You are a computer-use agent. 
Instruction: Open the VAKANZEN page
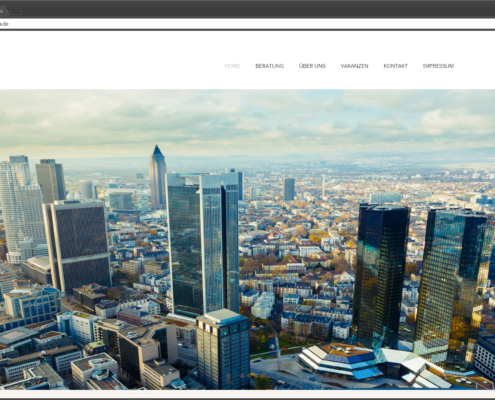354,66
